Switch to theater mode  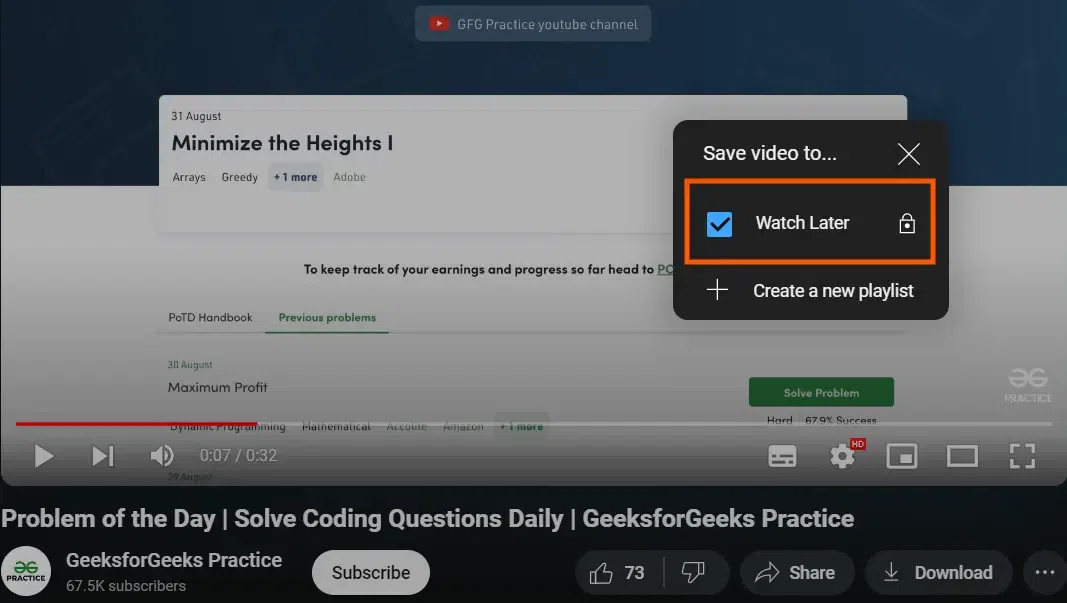962,456
